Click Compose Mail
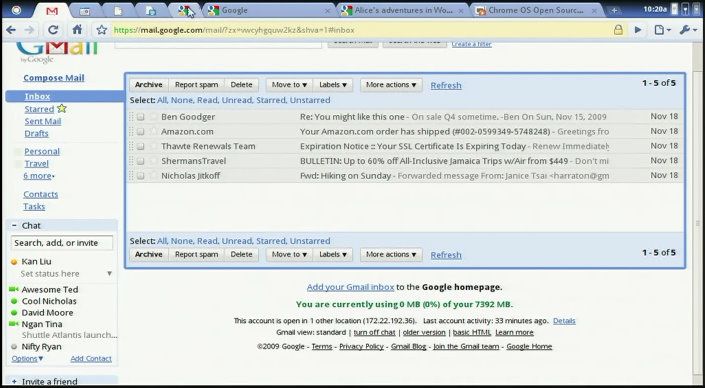This screenshot has width=705, height=388. coord(54,78)
